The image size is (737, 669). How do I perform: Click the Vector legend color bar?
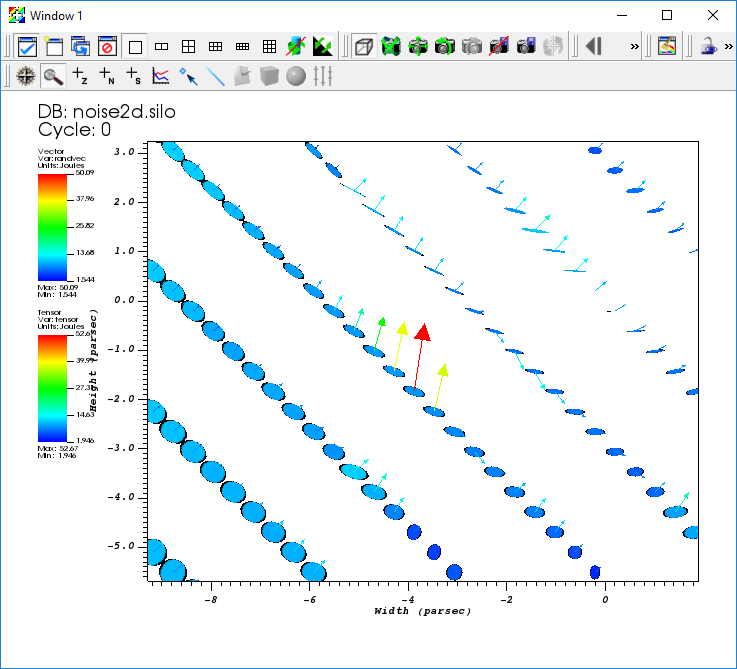[52, 227]
